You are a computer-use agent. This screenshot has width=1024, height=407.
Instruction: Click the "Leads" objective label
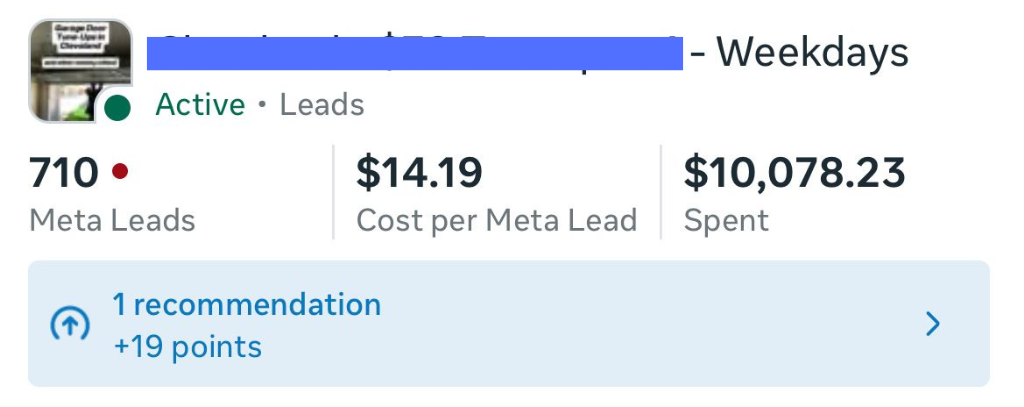pyautogui.click(x=321, y=105)
